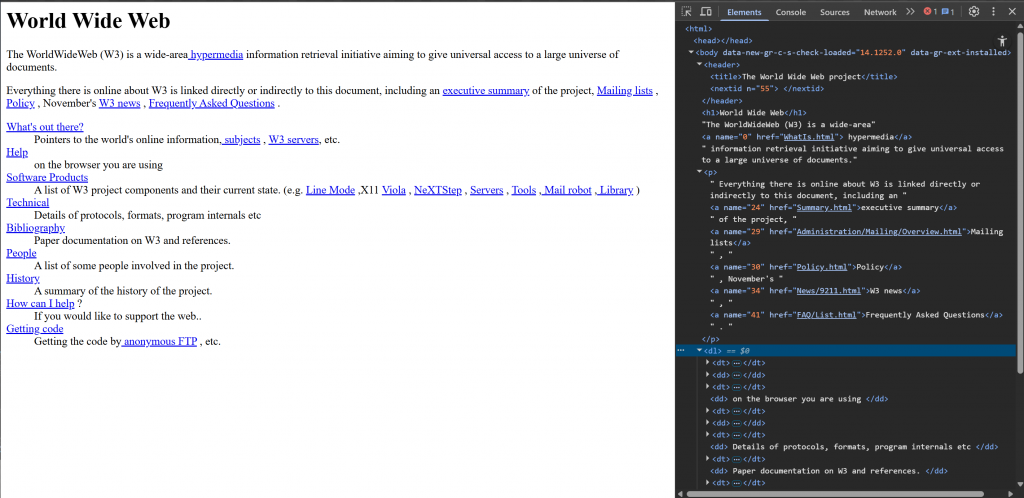
Task: Click the ellipsis beside the selected dl row
Action: [681, 350]
